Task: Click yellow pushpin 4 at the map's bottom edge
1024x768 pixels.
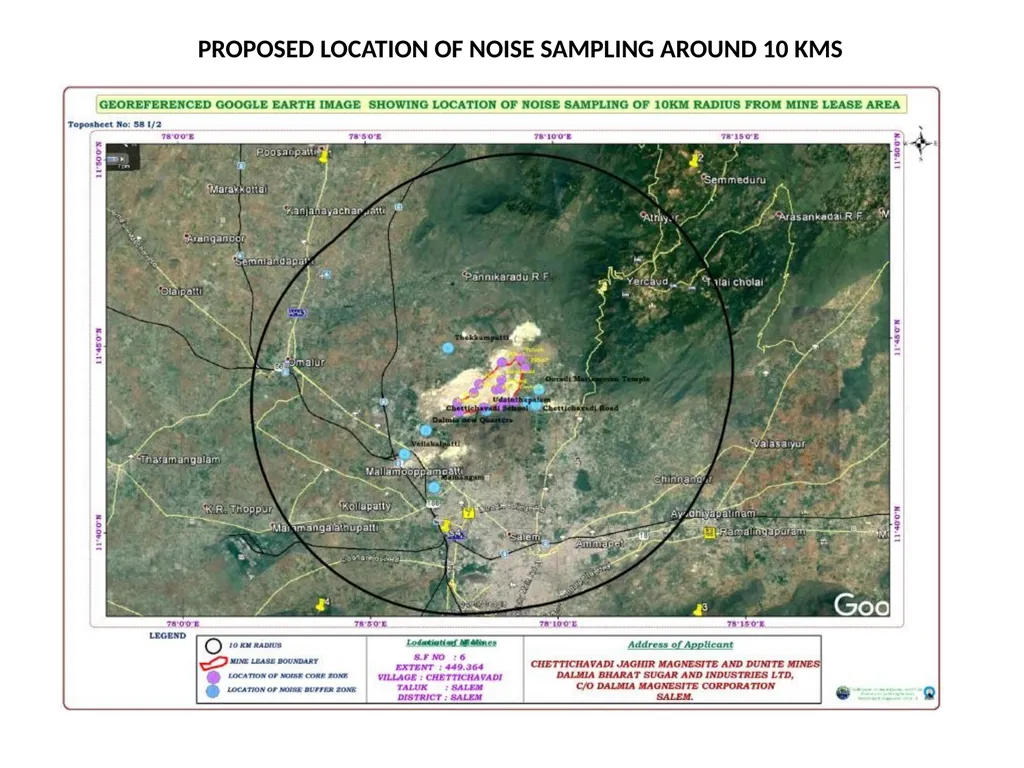Action: pyautogui.click(x=322, y=604)
